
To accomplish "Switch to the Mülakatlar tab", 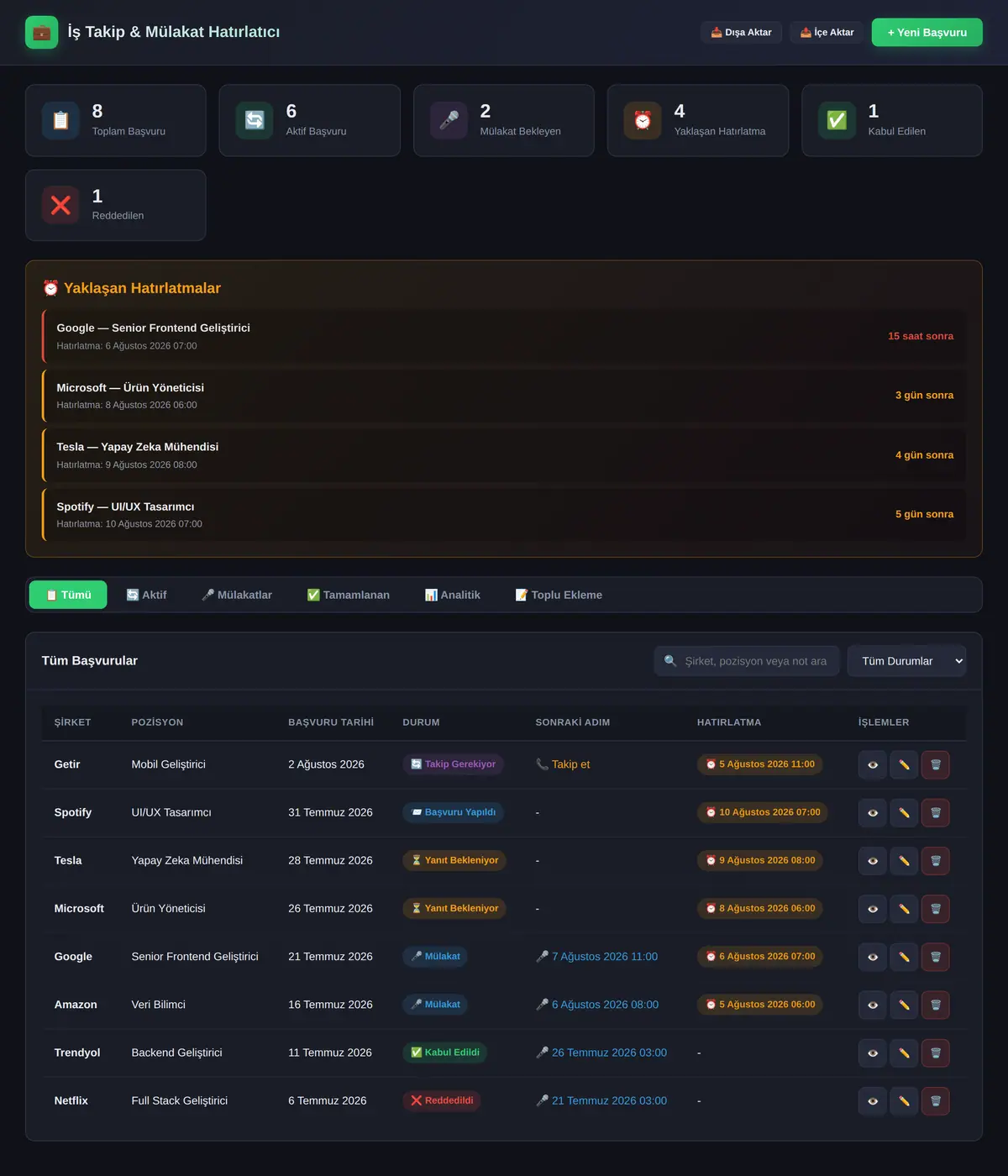I will 237,595.
